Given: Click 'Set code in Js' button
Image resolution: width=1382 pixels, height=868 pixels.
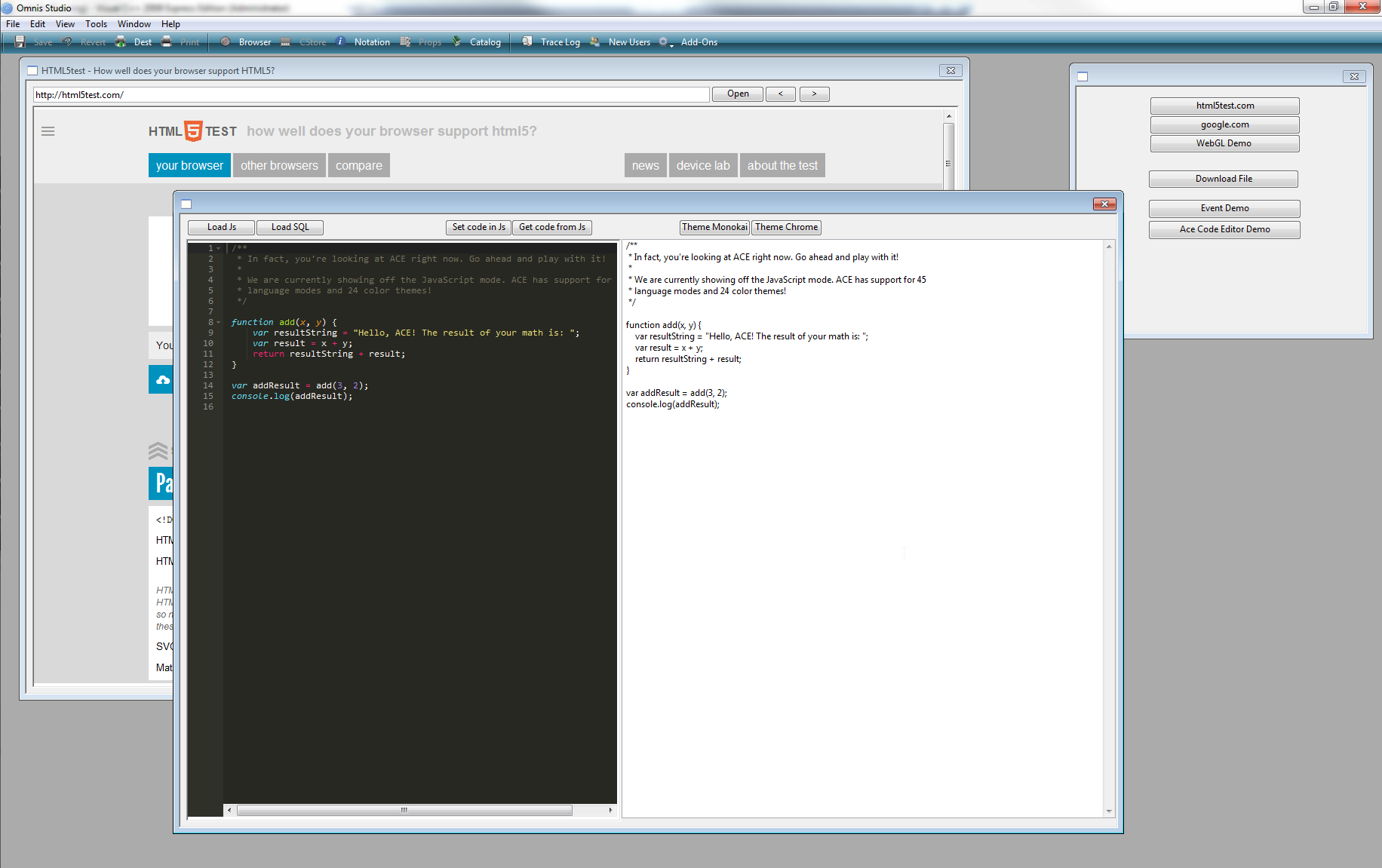Looking at the screenshot, I should click(x=479, y=227).
